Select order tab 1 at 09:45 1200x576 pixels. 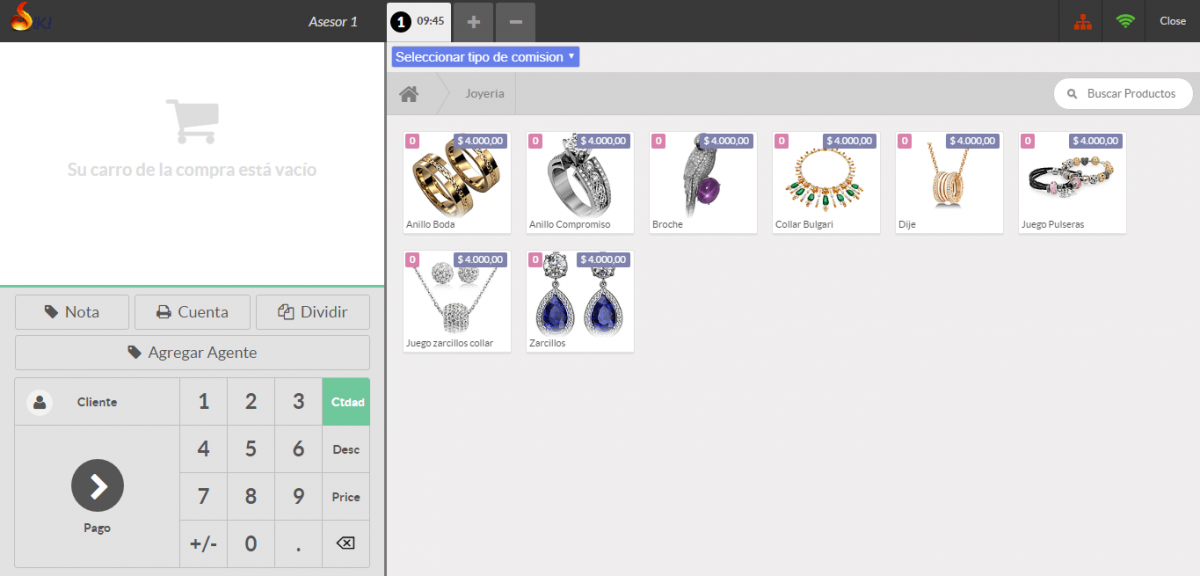coord(419,21)
